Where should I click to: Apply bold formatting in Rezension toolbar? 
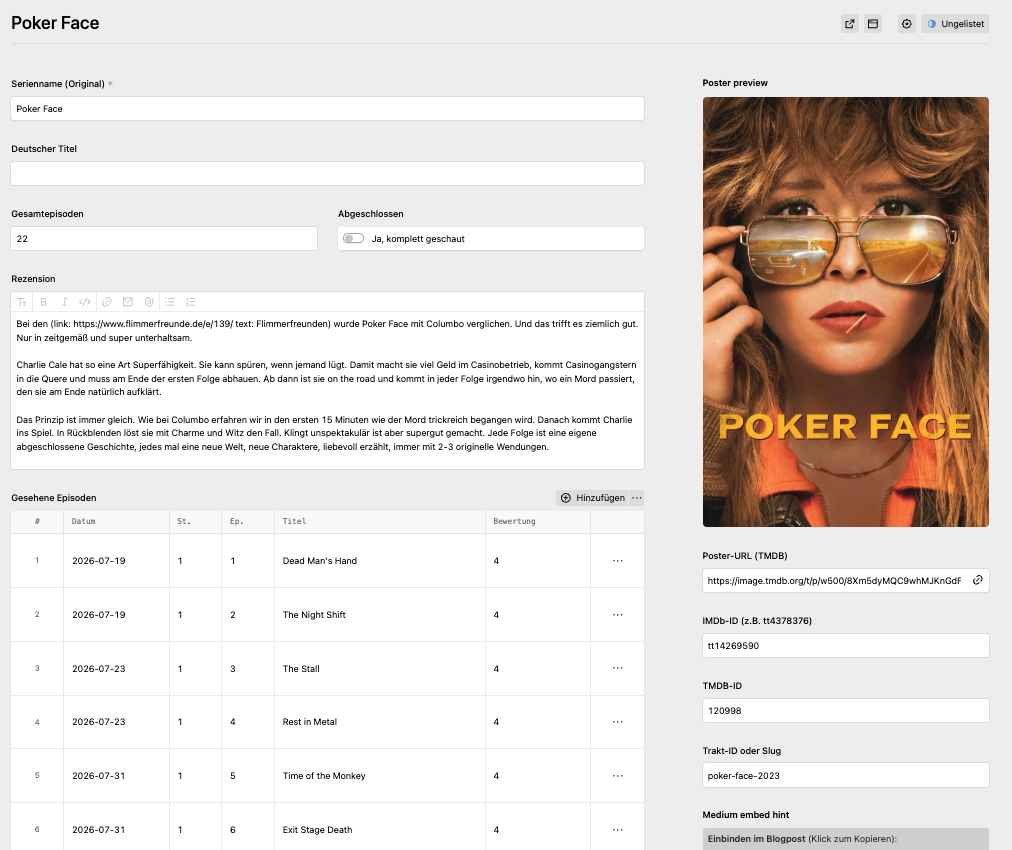click(x=44, y=302)
